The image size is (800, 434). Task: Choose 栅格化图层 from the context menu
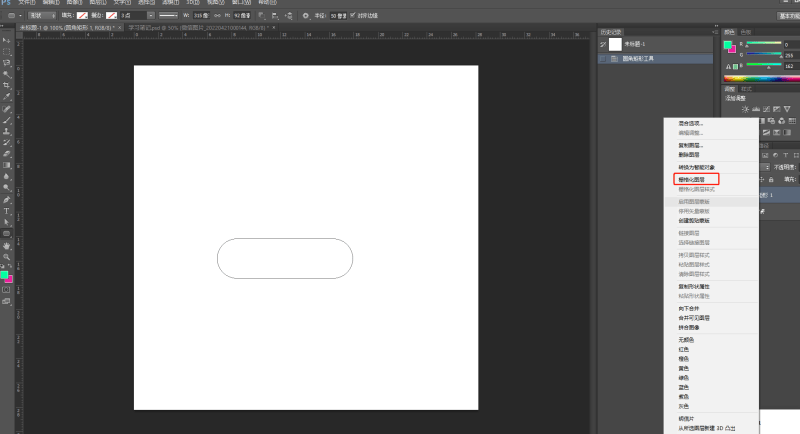point(692,179)
